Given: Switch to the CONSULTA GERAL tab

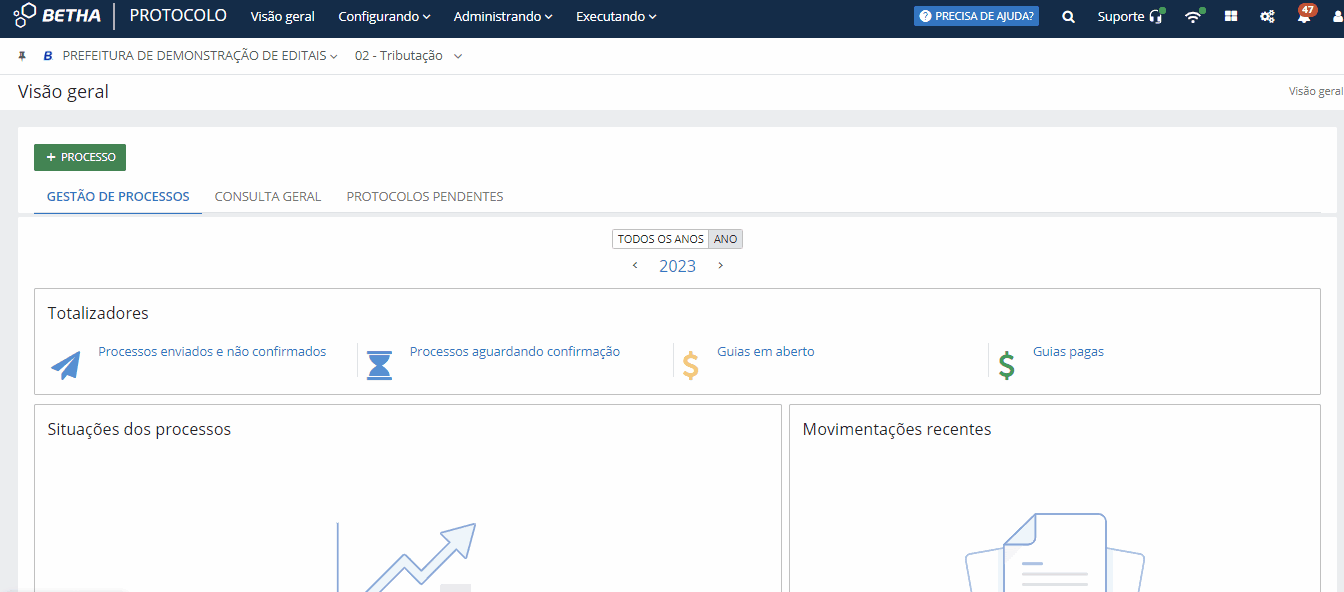Looking at the screenshot, I should pos(268,197).
